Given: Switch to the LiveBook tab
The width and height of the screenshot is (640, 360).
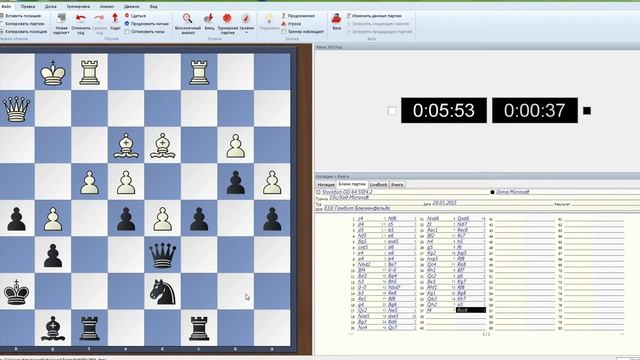Looking at the screenshot, I should tap(378, 184).
